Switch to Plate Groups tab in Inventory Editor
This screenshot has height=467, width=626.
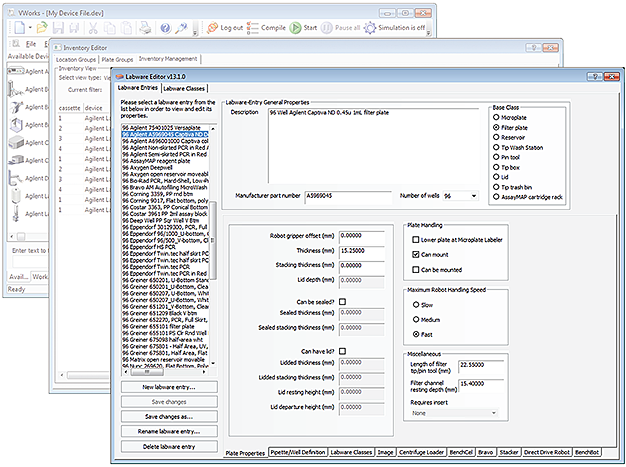tap(117, 59)
